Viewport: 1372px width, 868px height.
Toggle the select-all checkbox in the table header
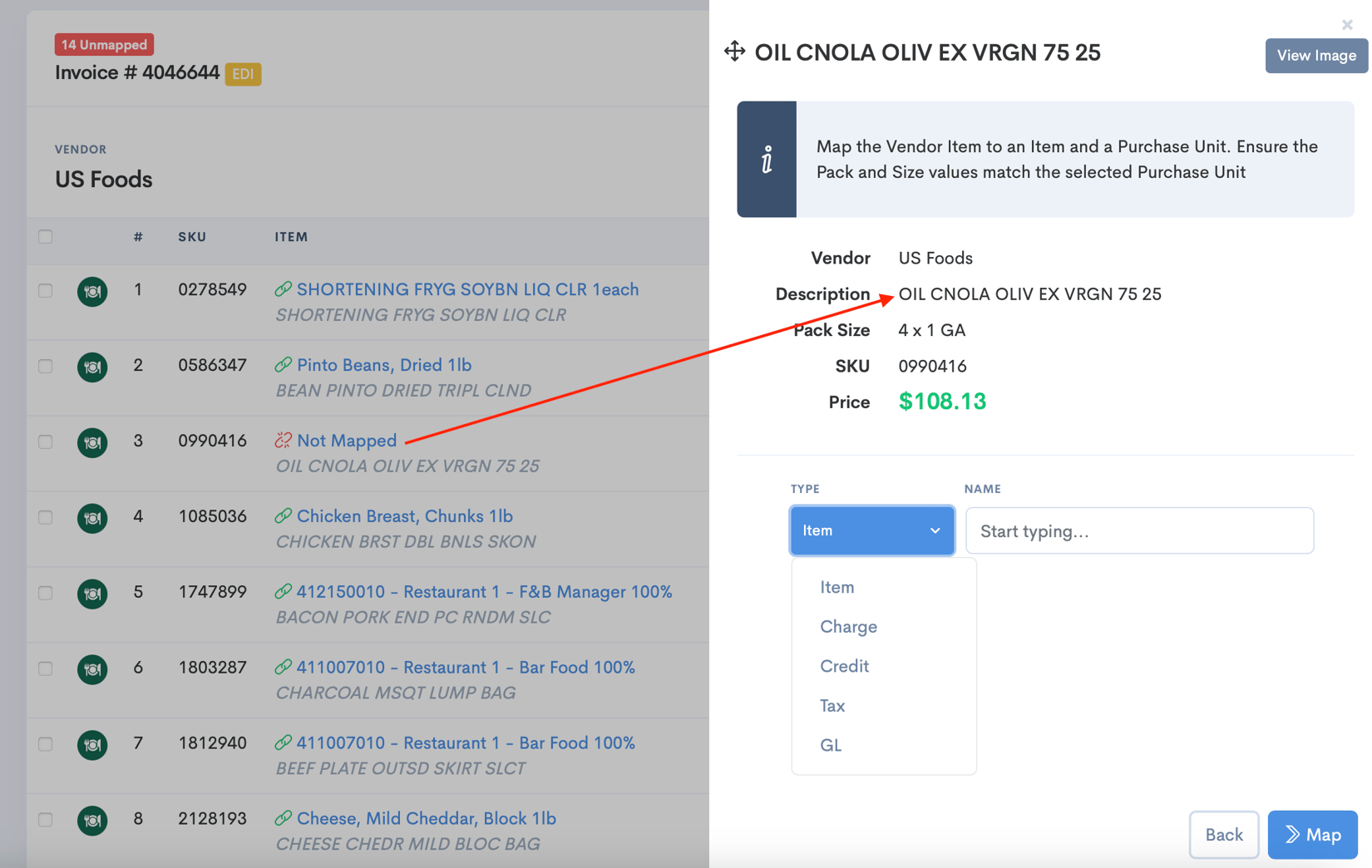[x=46, y=237]
